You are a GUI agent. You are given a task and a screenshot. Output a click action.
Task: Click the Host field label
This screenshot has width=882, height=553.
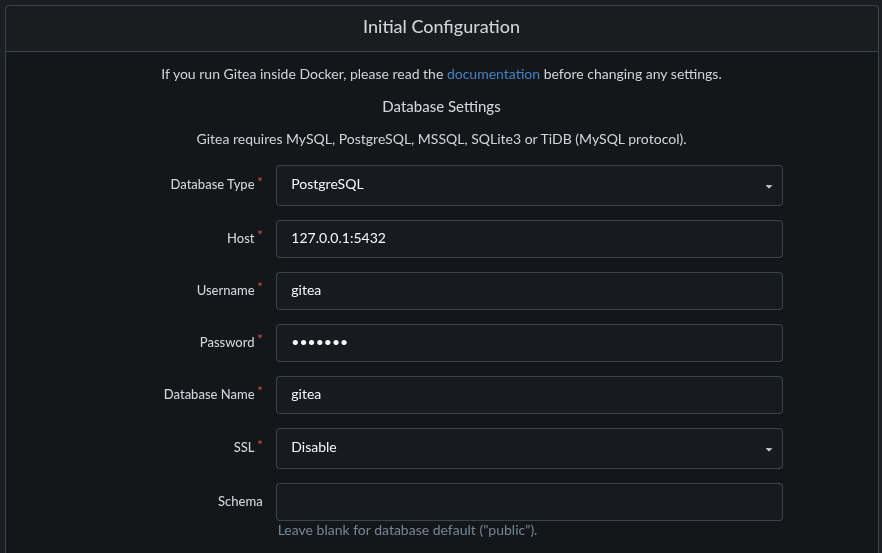[x=241, y=239]
